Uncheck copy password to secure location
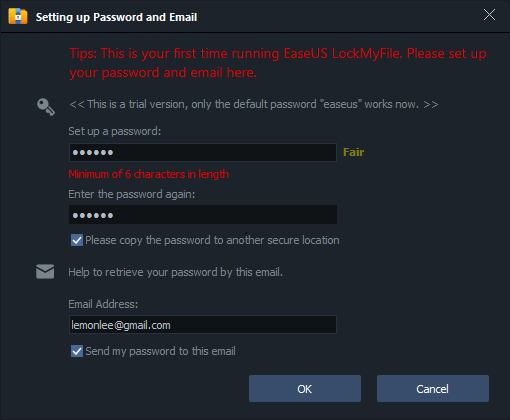 77,240
